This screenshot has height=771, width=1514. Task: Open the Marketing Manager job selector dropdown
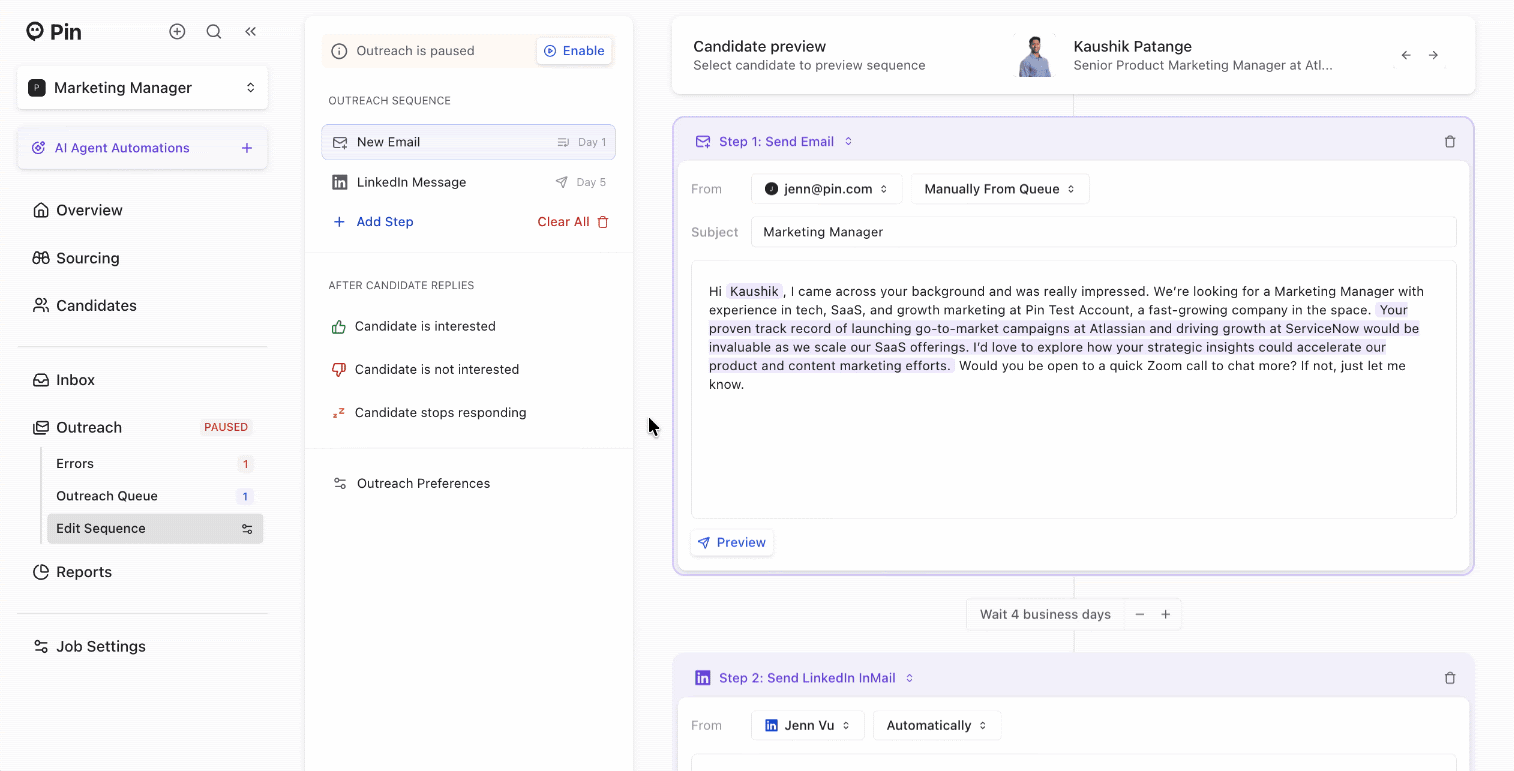click(142, 88)
